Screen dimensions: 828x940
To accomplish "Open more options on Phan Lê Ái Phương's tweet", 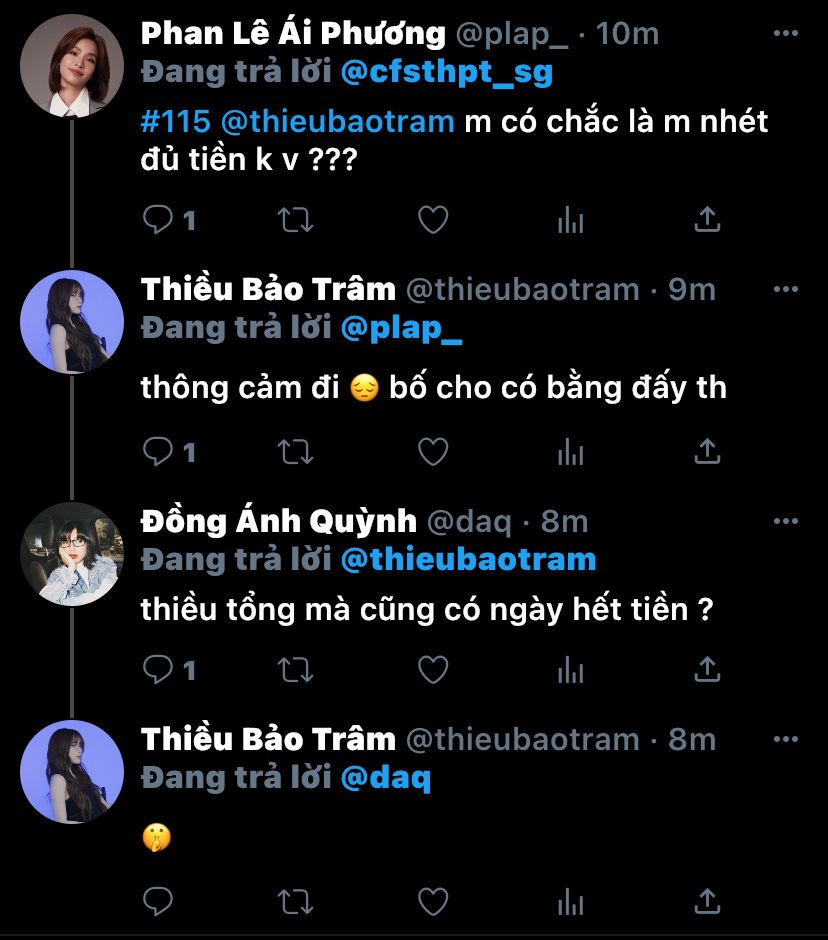I will pos(787,34).
